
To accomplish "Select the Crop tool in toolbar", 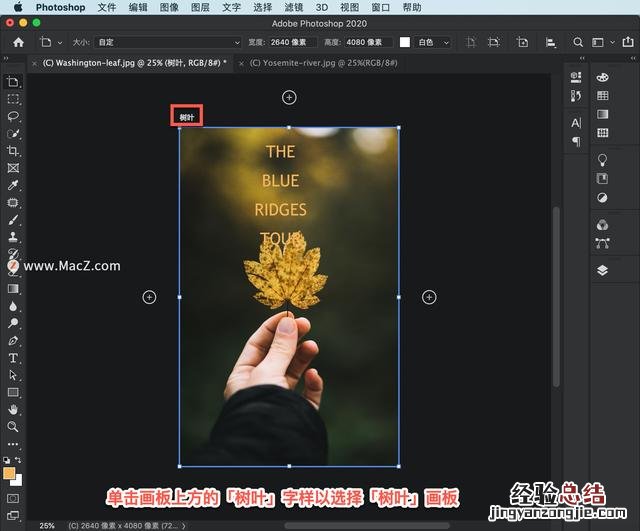I will click(x=13, y=151).
